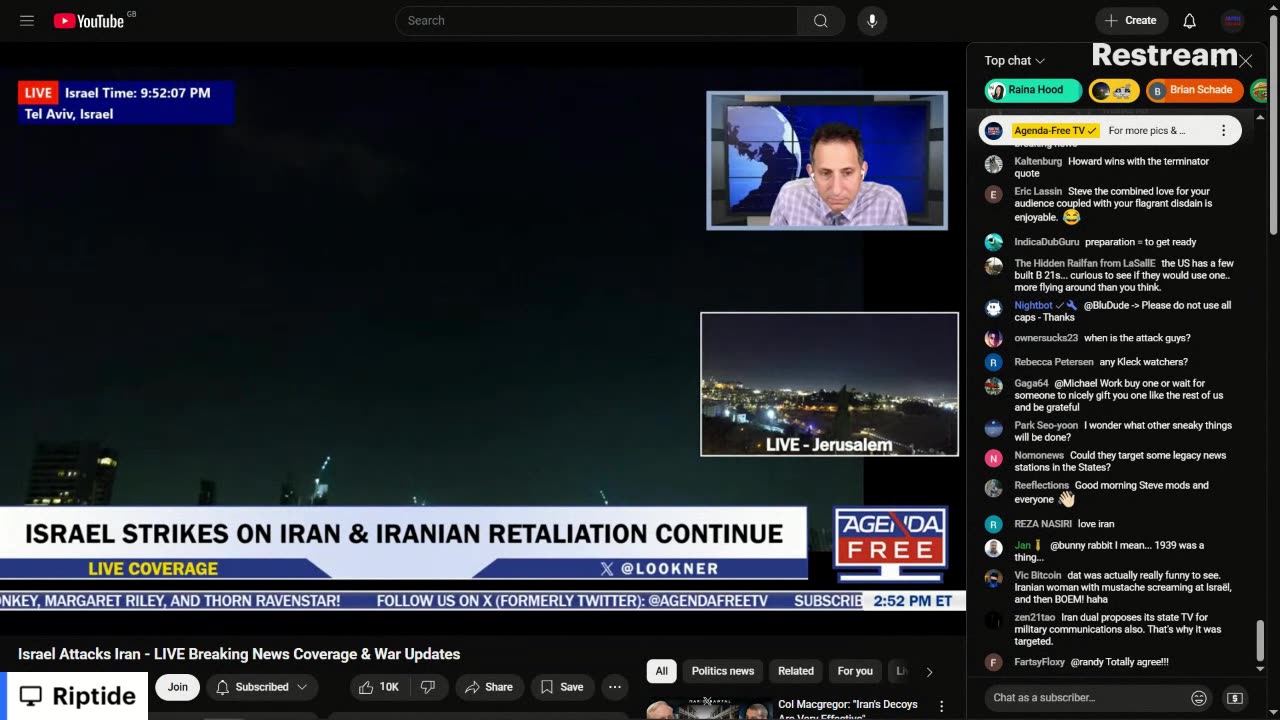
Task: Dislike the video thumbs-down button
Action: pos(428,687)
